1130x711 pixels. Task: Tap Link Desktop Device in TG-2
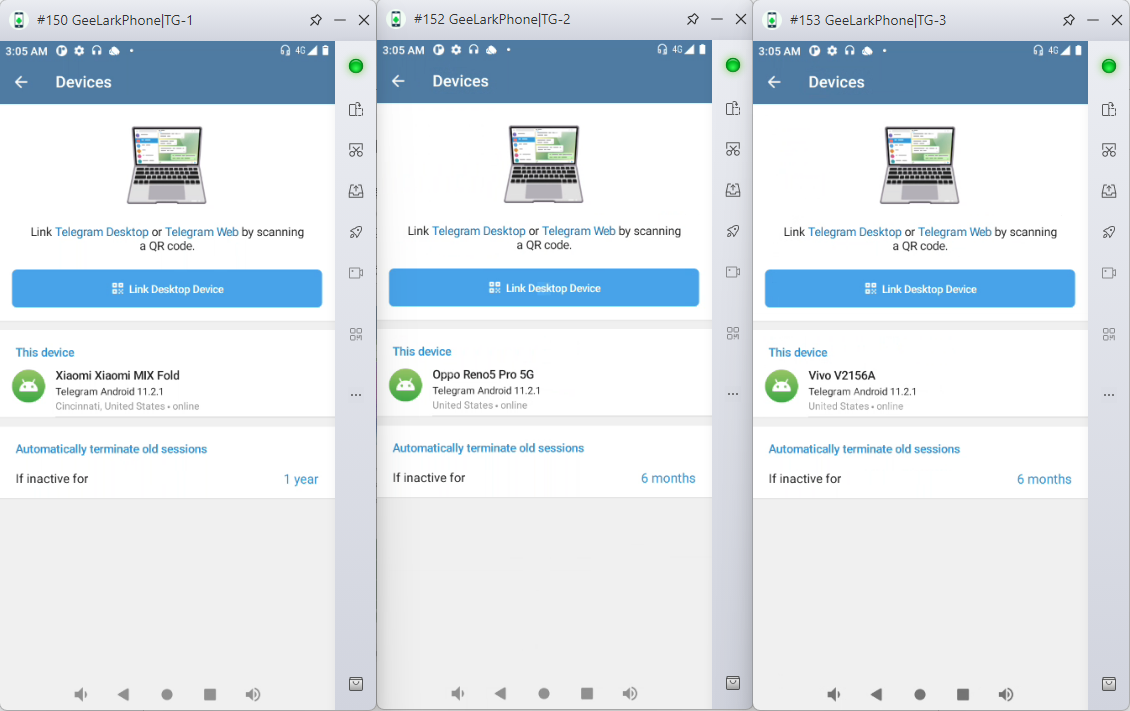click(544, 288)
